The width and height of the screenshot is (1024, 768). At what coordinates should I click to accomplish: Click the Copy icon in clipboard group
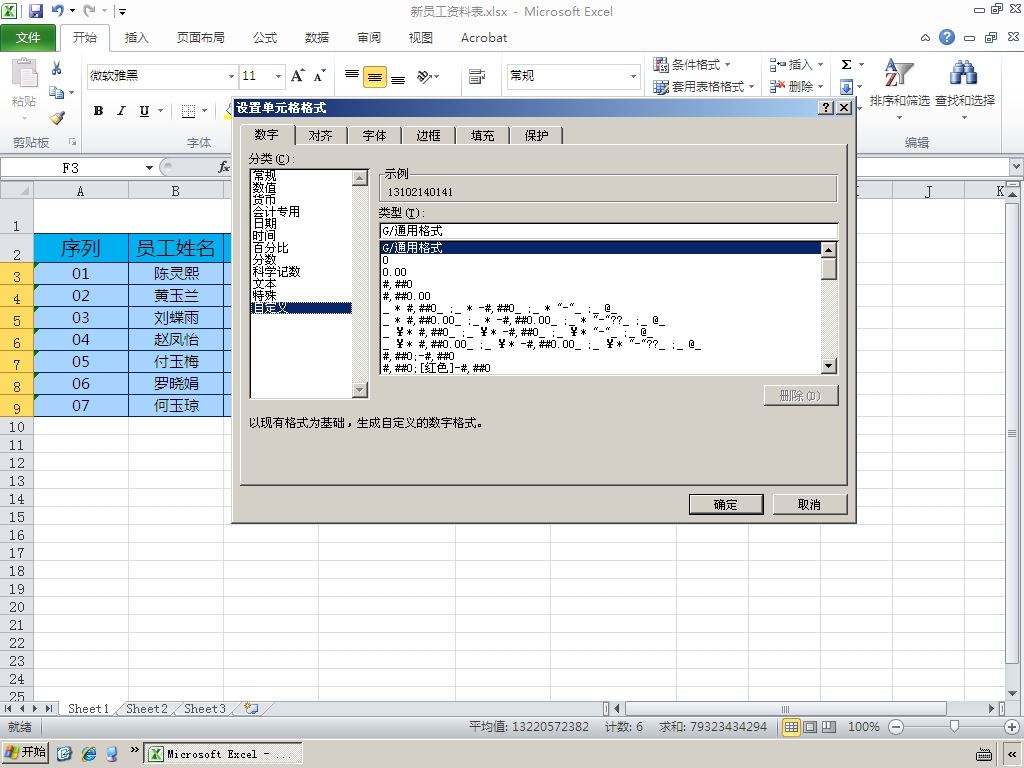click(57, 93)
